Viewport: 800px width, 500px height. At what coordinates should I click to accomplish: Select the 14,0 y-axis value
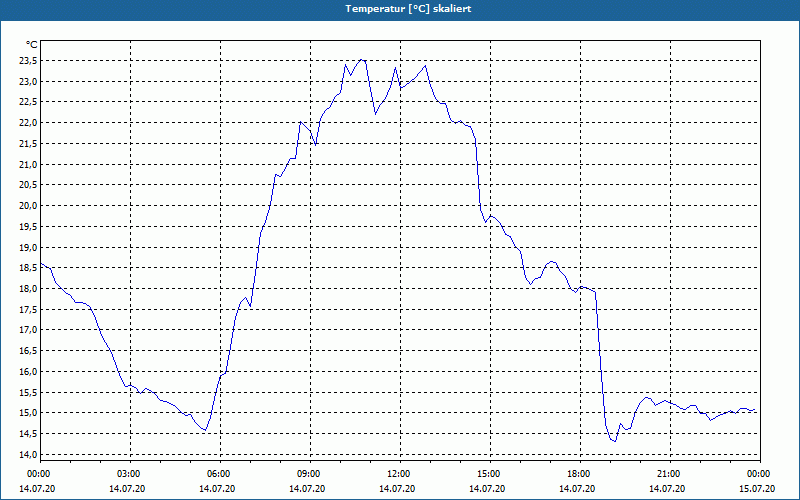[28, 455]
